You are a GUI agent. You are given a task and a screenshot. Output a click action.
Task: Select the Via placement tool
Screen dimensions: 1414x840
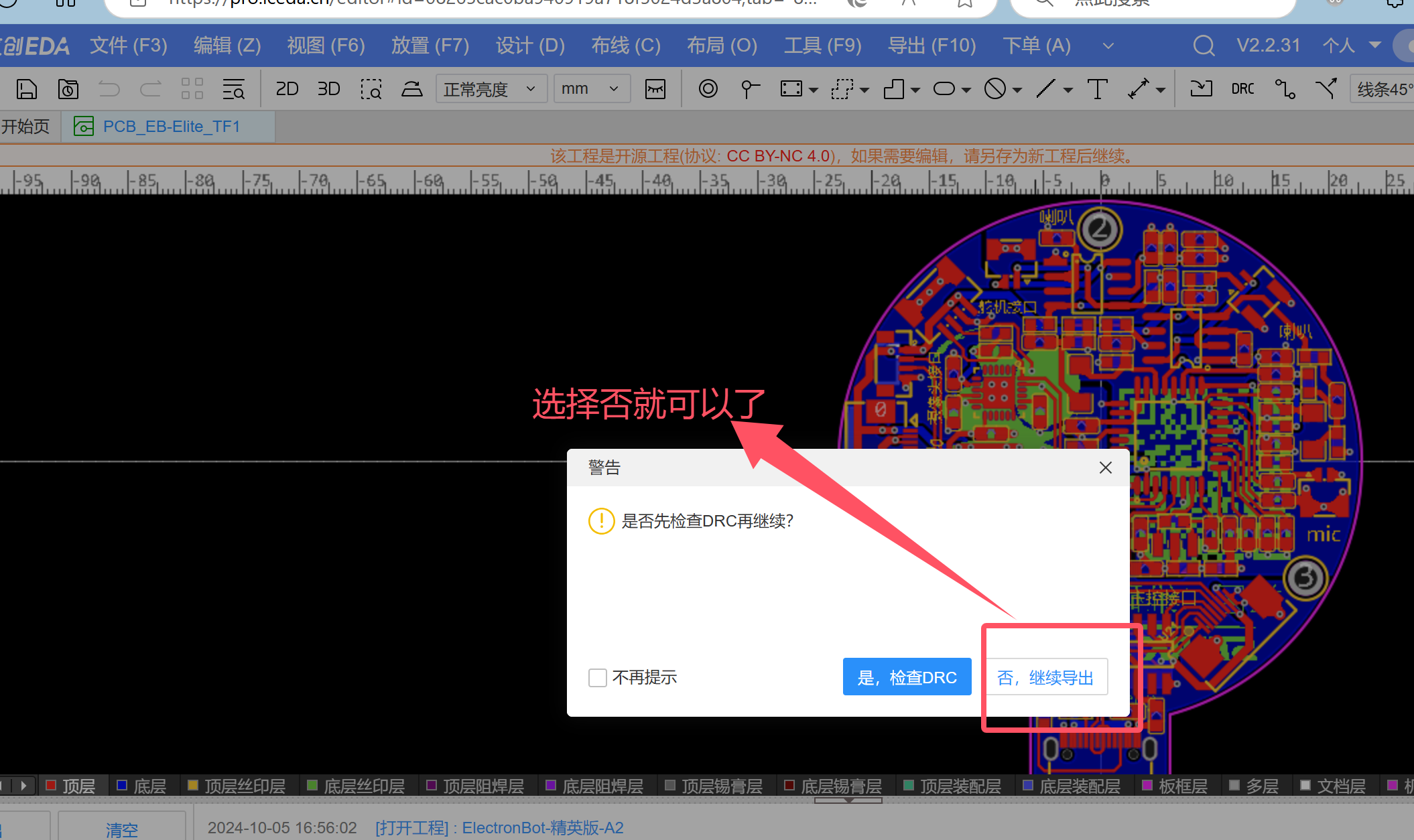[708, 89]
